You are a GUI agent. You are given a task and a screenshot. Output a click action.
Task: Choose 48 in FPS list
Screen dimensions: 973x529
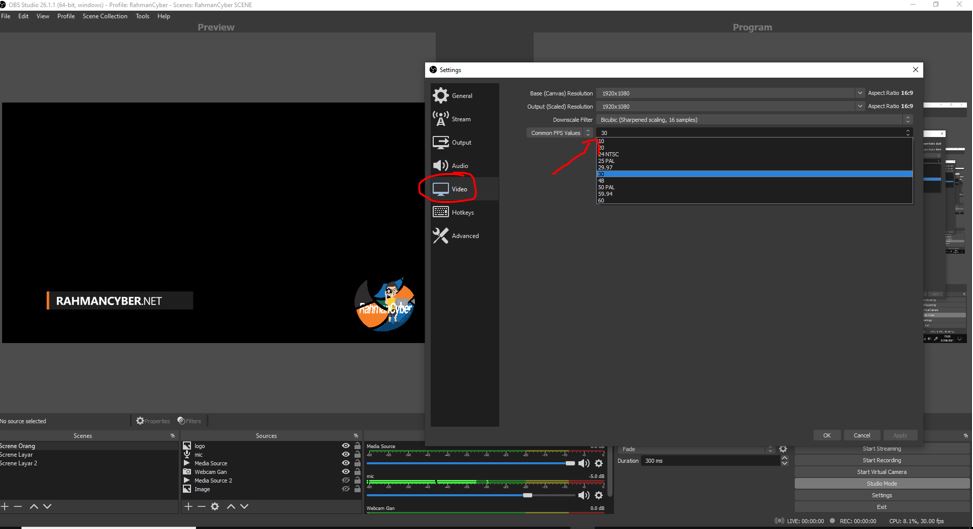[754, 181]
